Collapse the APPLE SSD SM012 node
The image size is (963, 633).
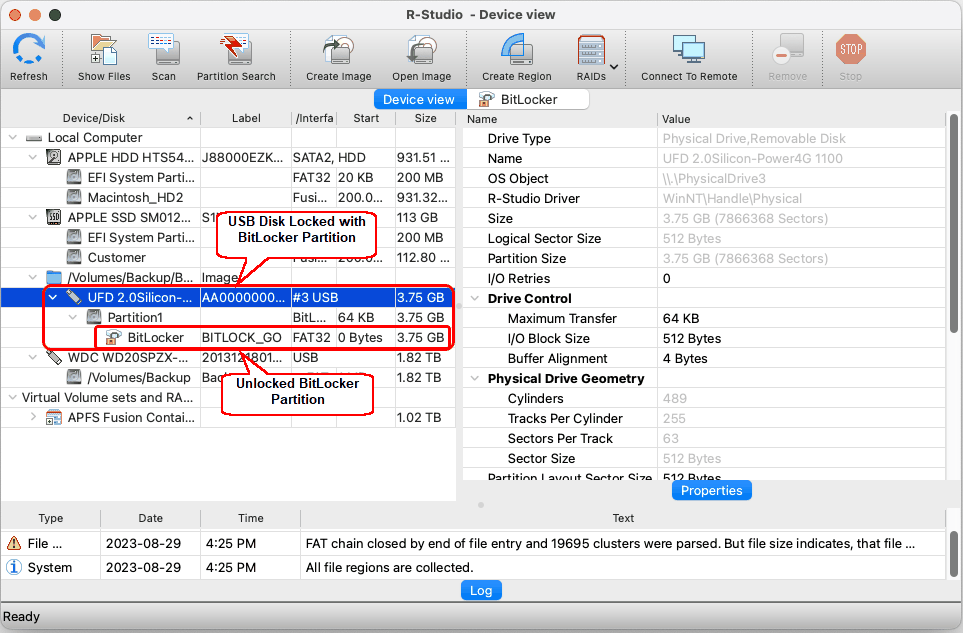pyautogui.click(x=33, y=217)
